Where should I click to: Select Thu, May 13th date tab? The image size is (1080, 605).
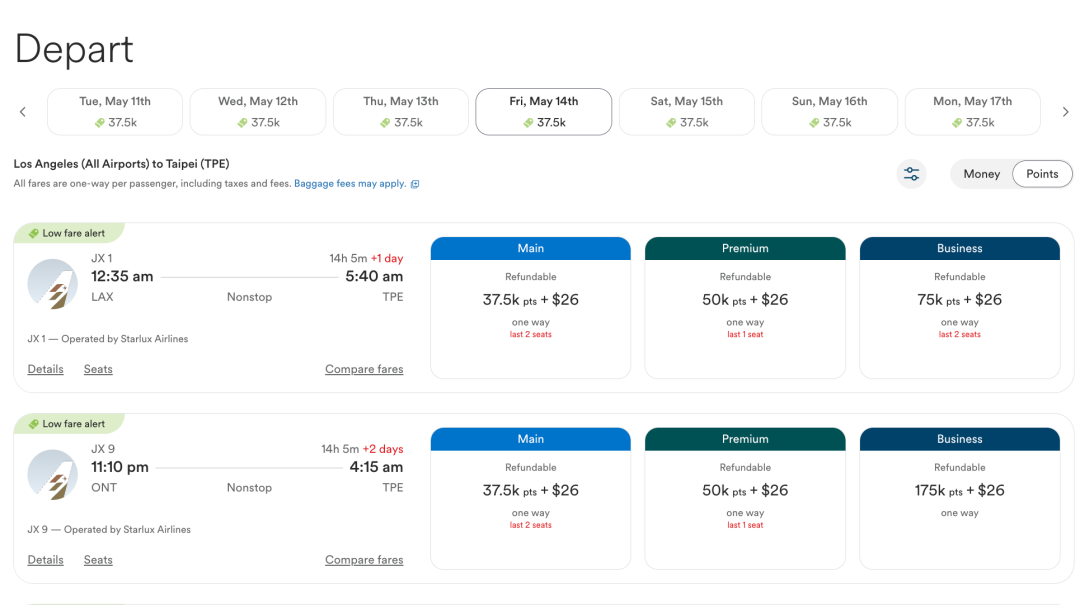pyautogui.click(x=401, y=112)
